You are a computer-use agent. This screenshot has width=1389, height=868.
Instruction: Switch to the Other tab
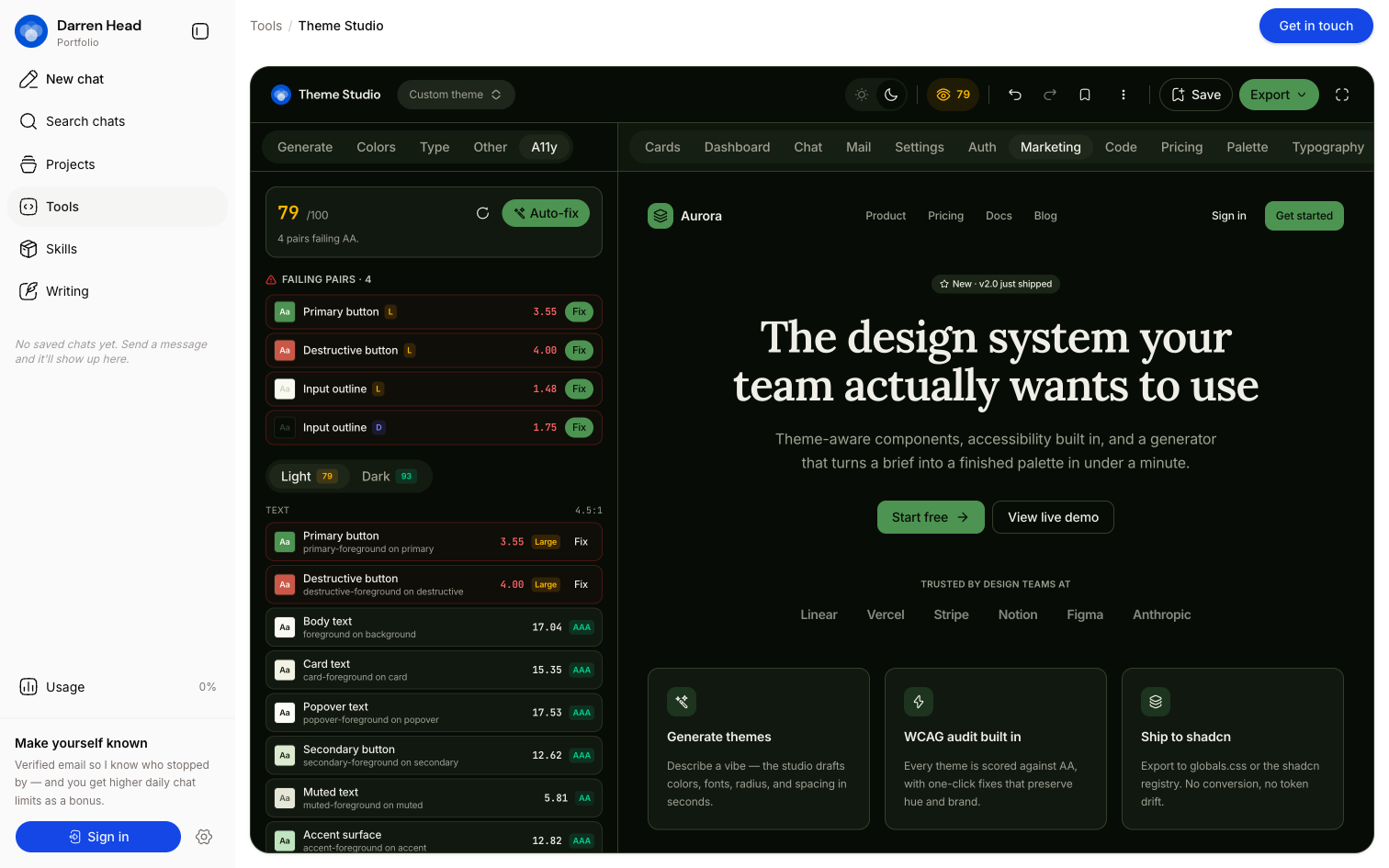(x=491, y=147)
